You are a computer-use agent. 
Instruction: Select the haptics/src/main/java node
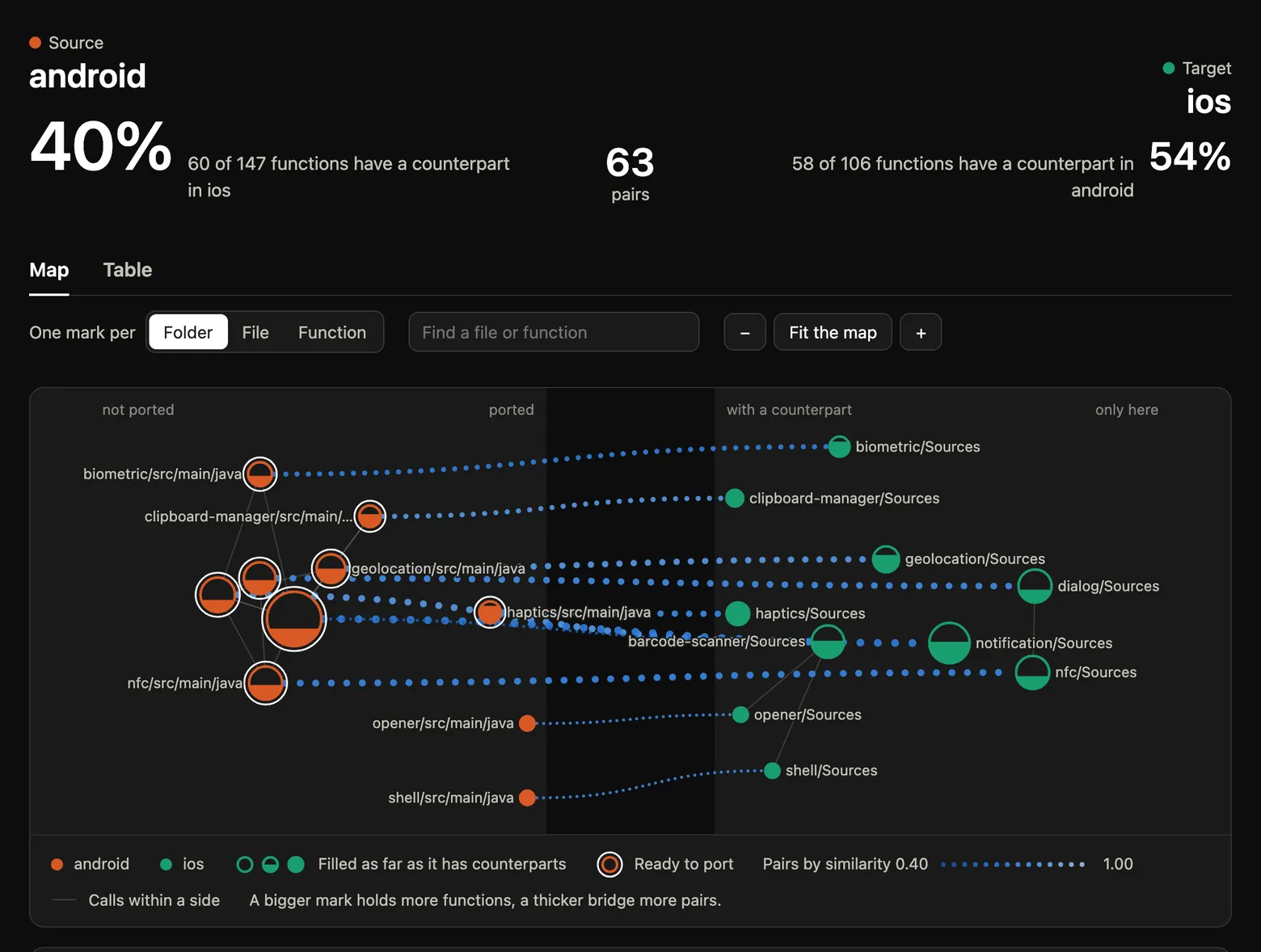click(490, 613)
